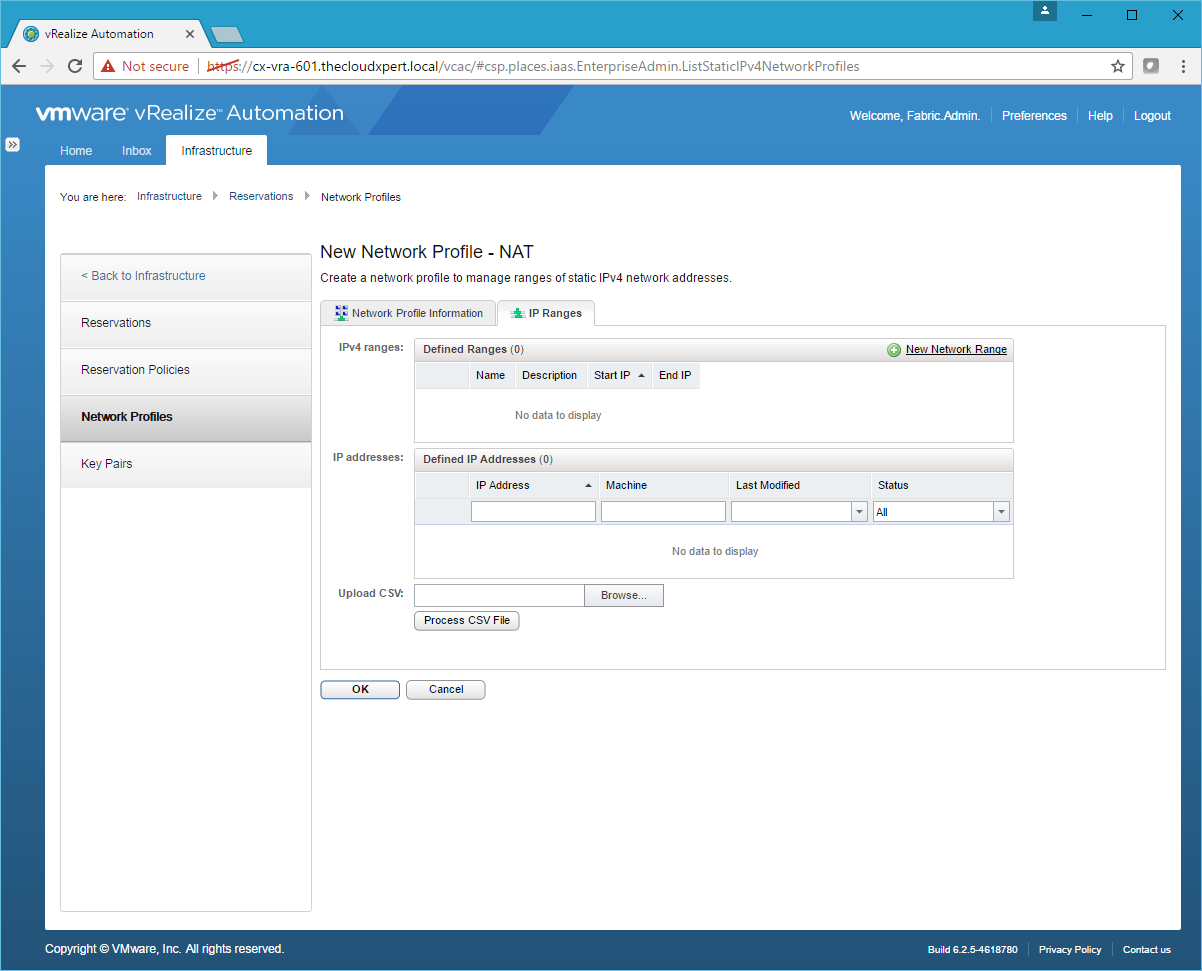
Task: Click the browser reload icon
Action: (75, 66)
